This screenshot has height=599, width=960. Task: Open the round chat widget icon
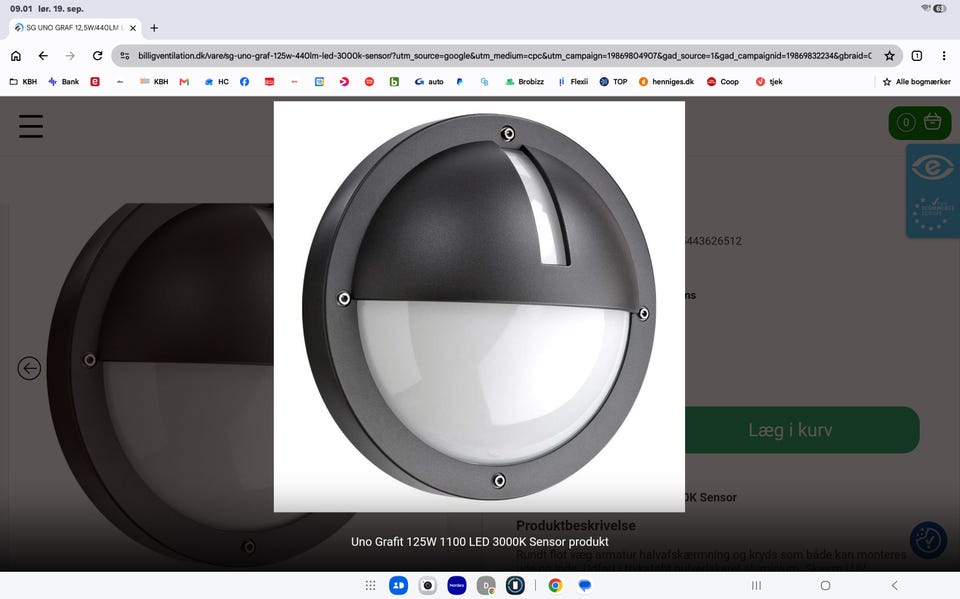928,540
